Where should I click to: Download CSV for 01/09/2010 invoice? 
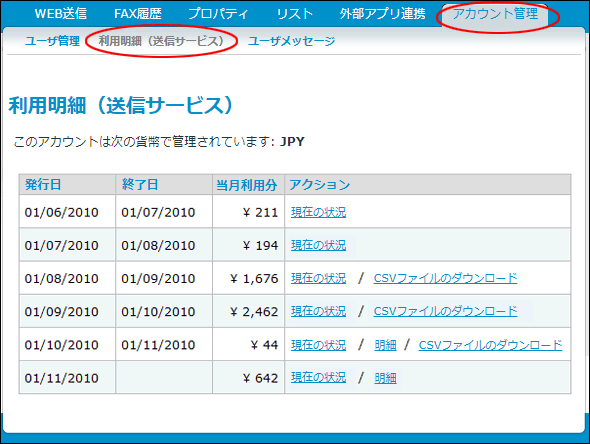click(445, 312)
